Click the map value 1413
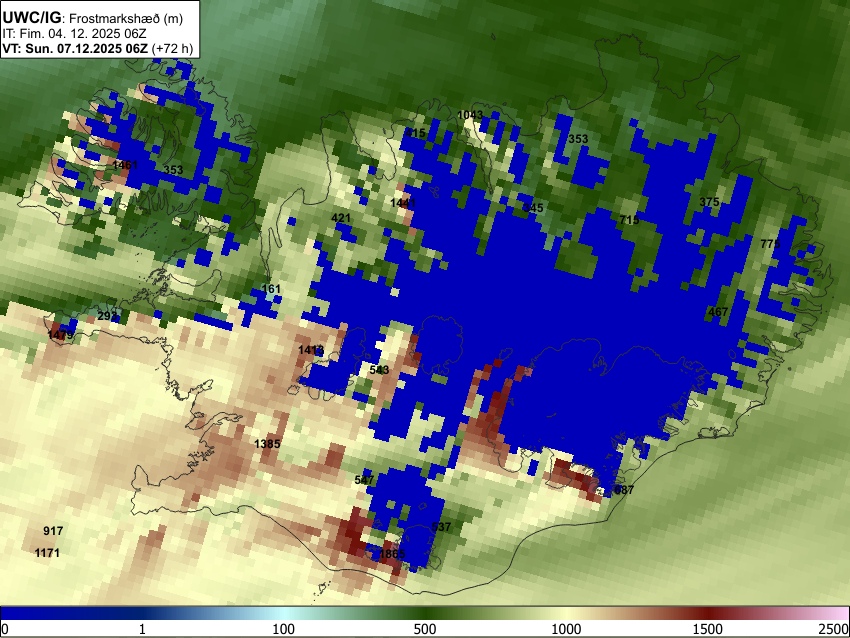The width and height of the screenshot is (850, 638). 311,350
